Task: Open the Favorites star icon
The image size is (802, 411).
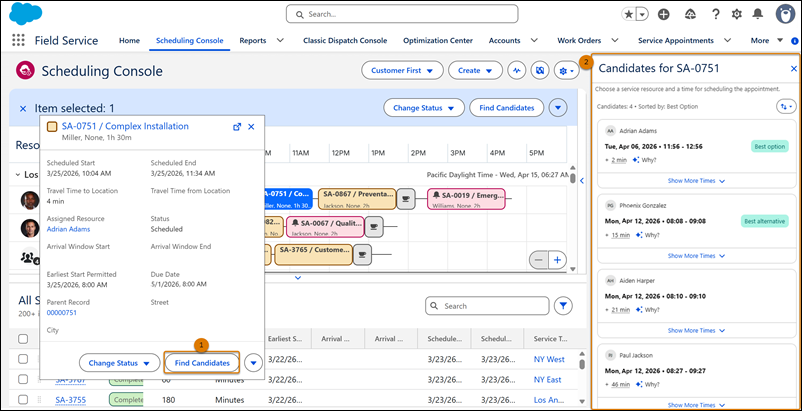Action: coord(628,14)
